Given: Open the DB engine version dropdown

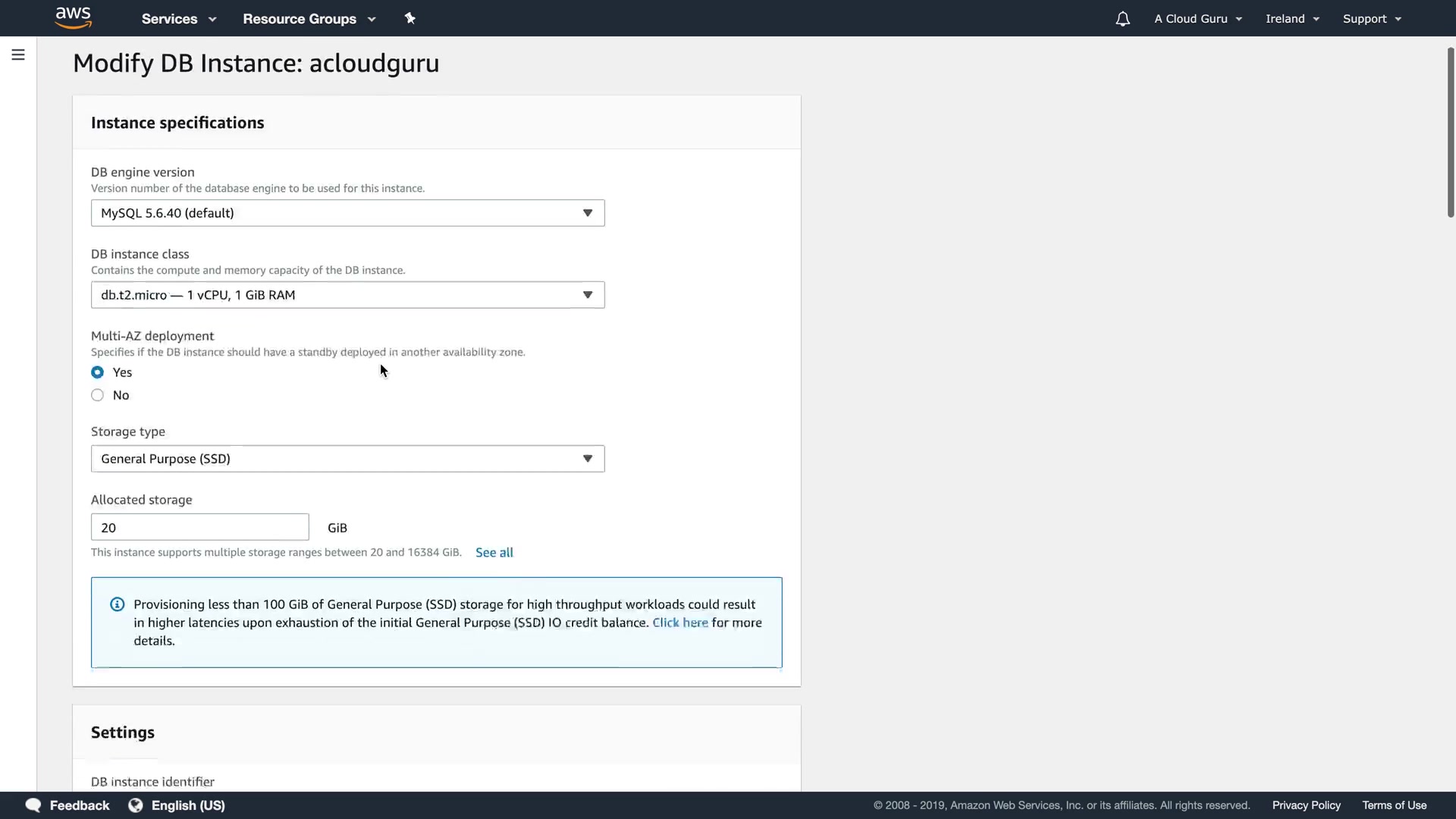Looking at the screenshot, I should [347, 213].
